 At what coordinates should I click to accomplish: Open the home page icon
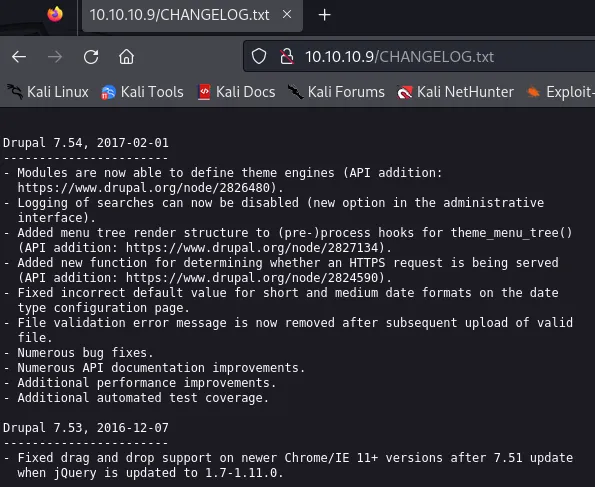tap(126, 57)
